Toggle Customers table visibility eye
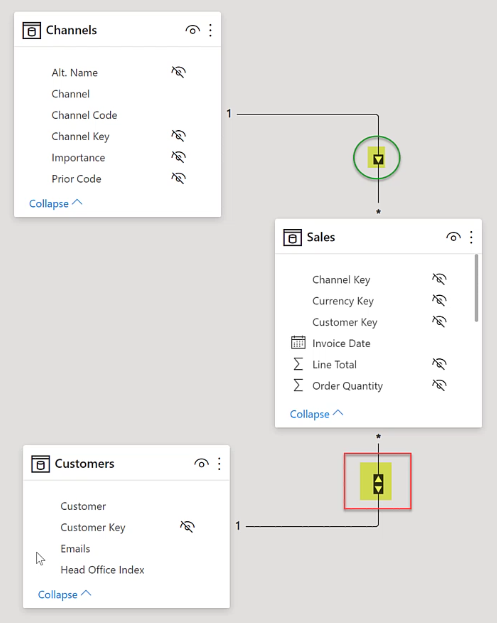497x623 pixels. [201, 464]
